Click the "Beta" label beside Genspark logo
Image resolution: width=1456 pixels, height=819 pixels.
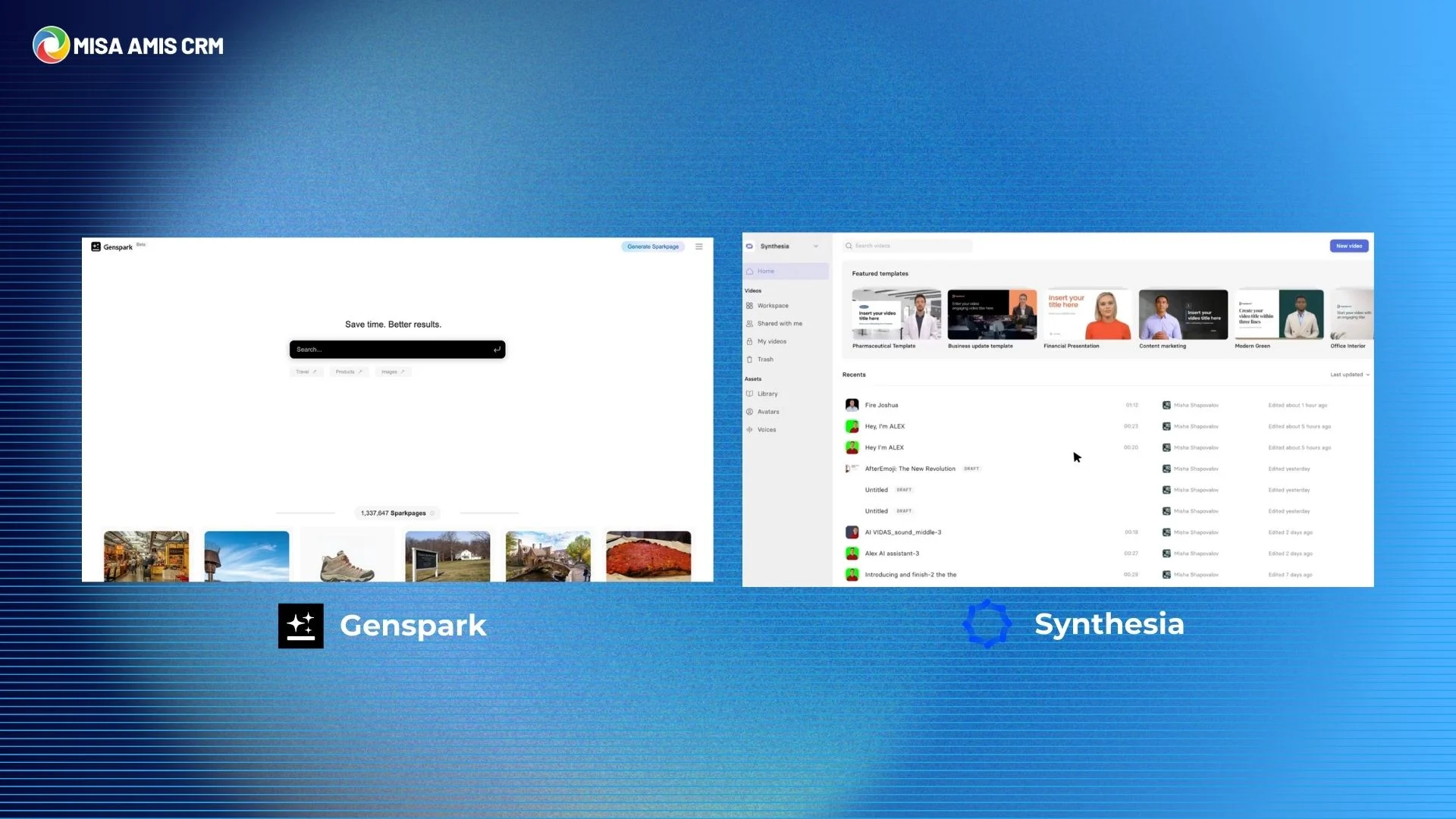coord(141,244)
